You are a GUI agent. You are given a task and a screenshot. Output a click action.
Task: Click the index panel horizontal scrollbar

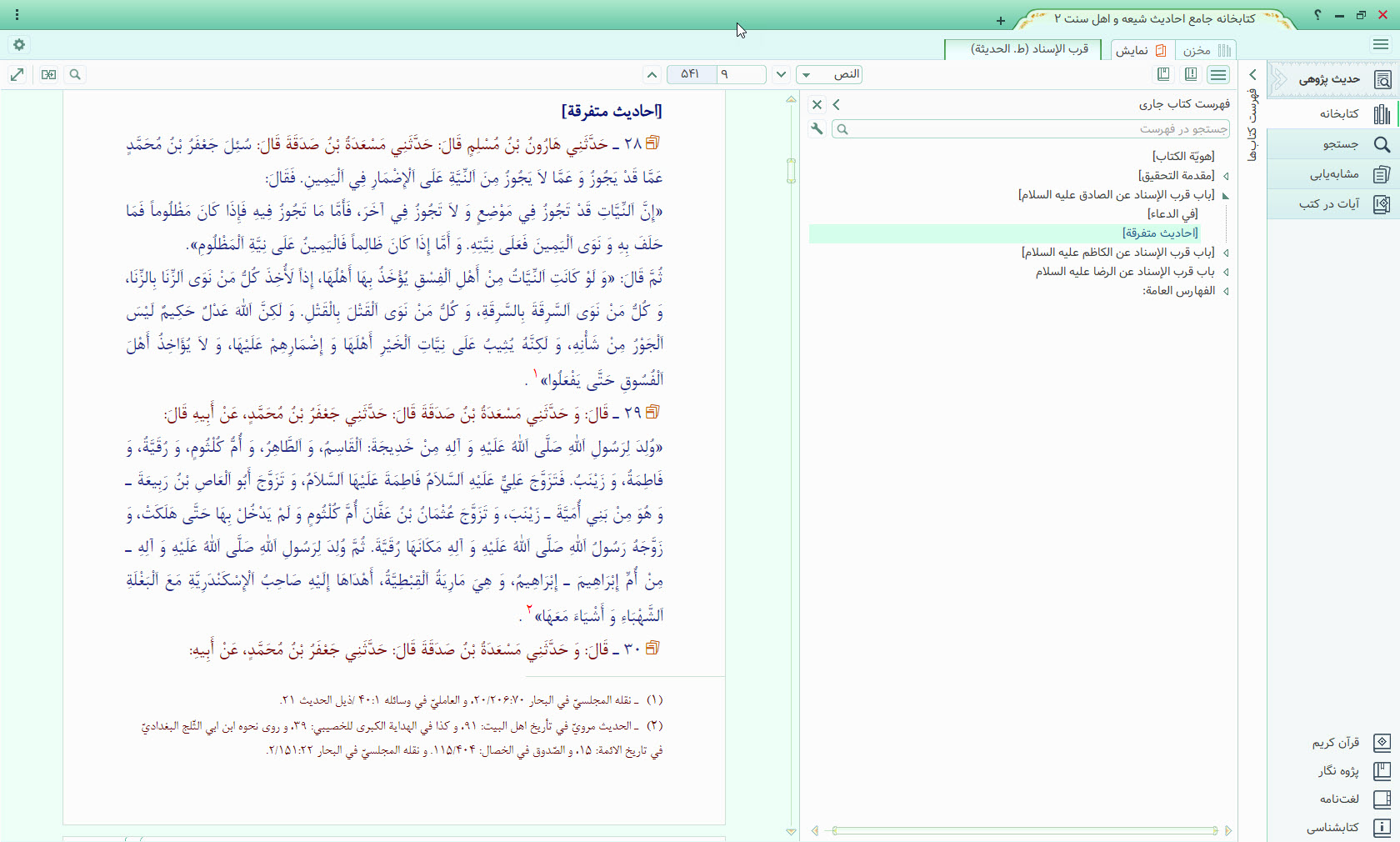tap(1023, 830)
